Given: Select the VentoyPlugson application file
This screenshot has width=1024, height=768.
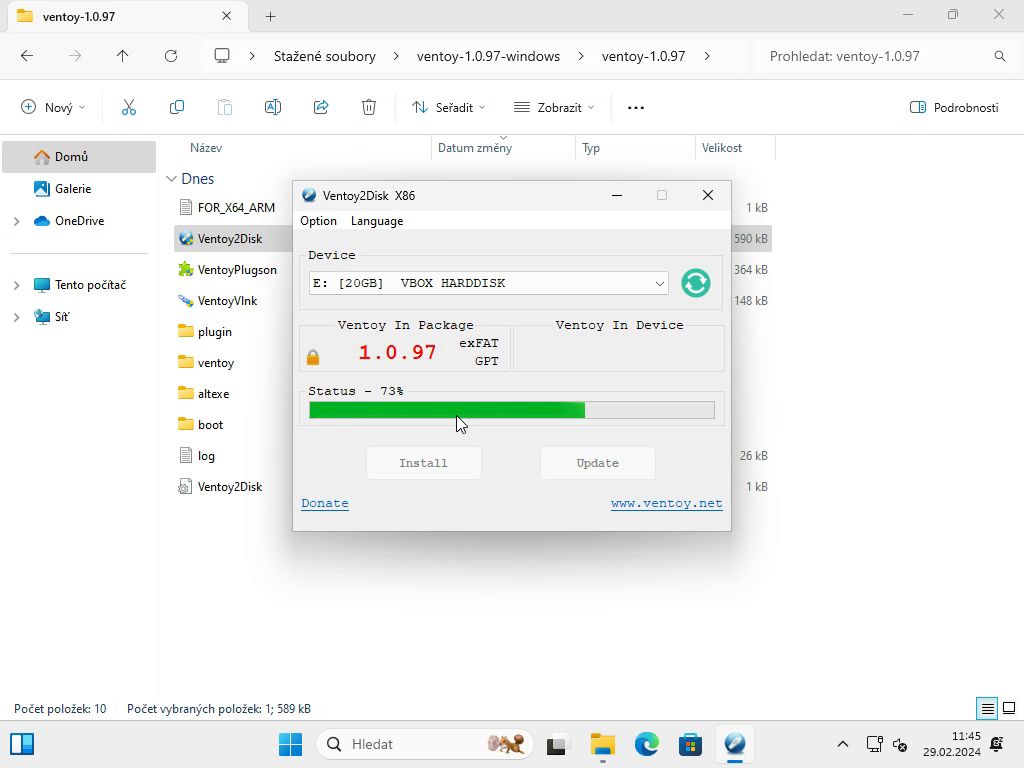Looking at the screenshot, I should (x=236, y=270).
